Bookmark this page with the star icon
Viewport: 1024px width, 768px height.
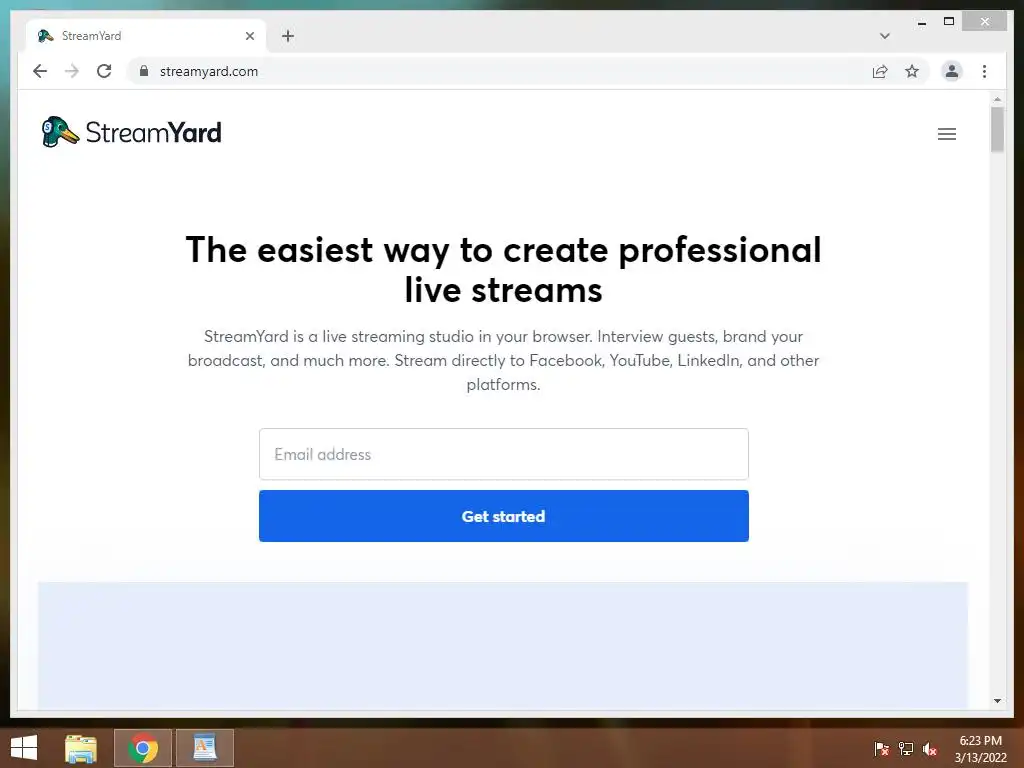(x=912, y=71)
